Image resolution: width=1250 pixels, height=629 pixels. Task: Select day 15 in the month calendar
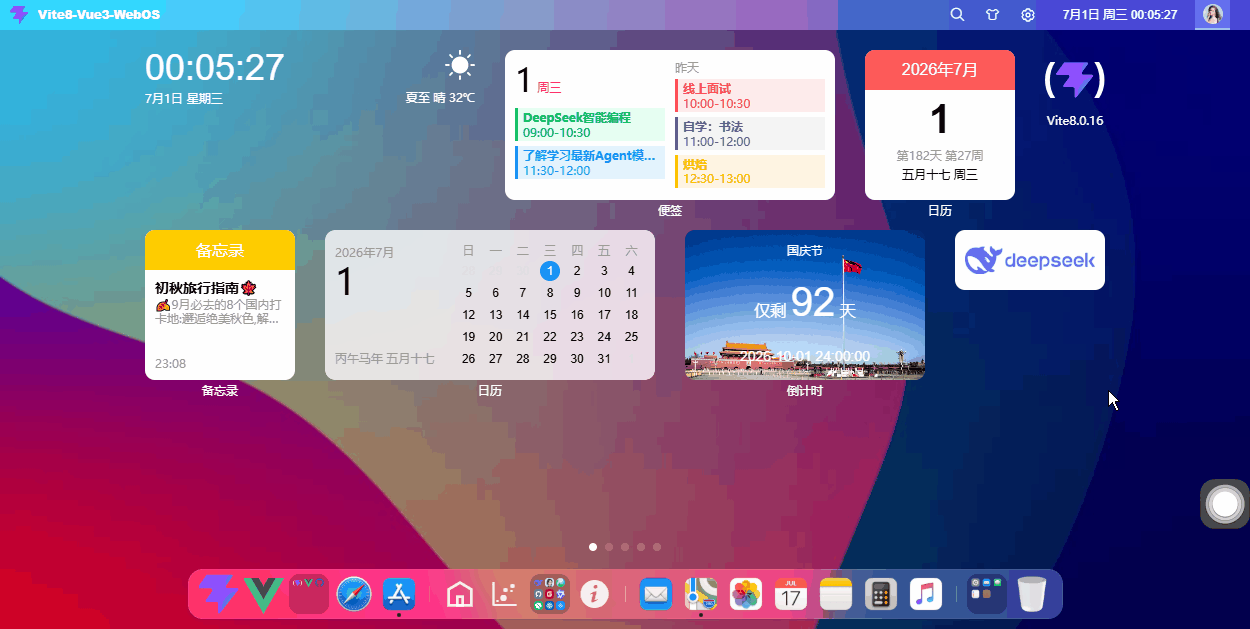pos(550,315)
